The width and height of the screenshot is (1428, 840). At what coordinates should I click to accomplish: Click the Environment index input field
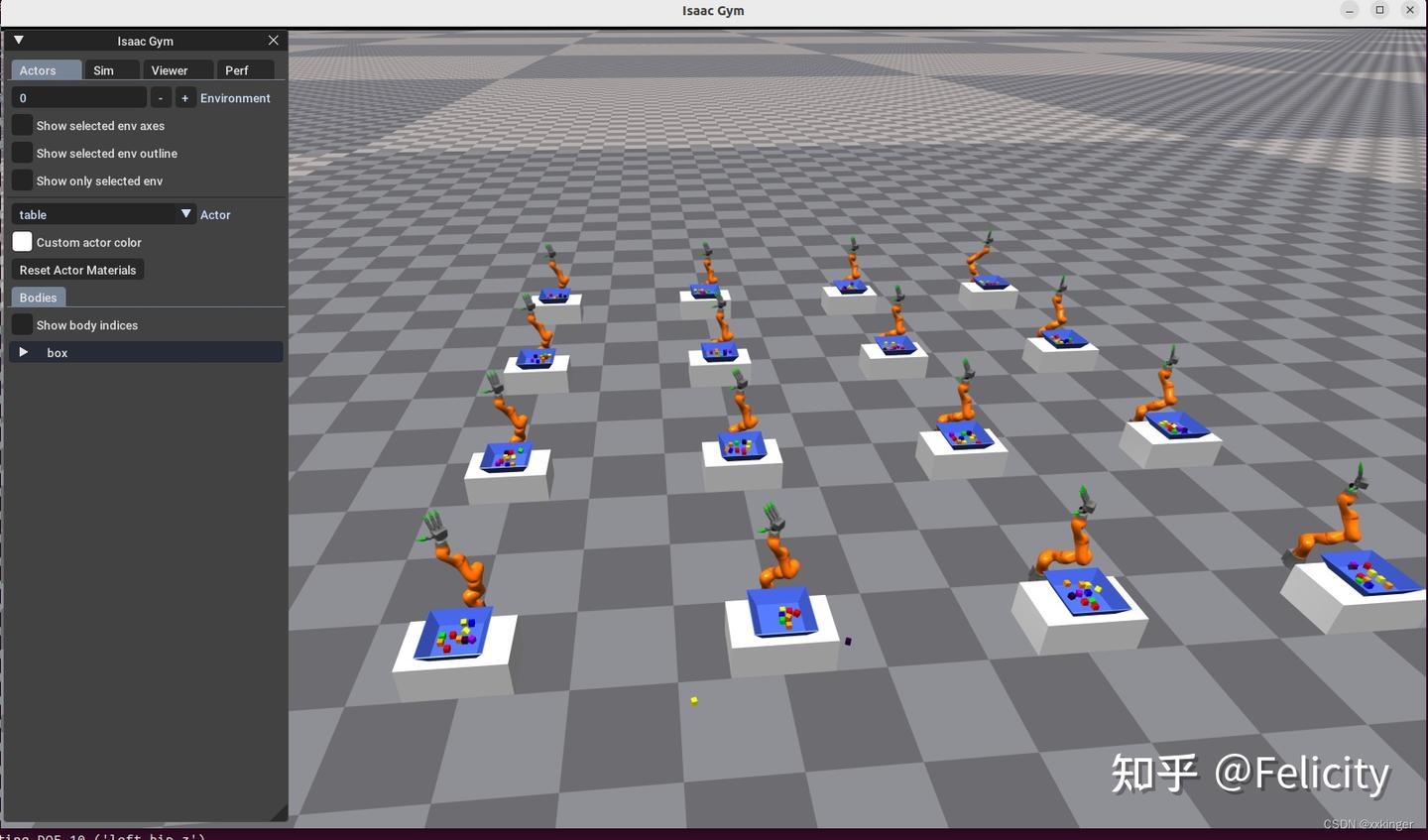pyautogui.click(x=79, y=98)
